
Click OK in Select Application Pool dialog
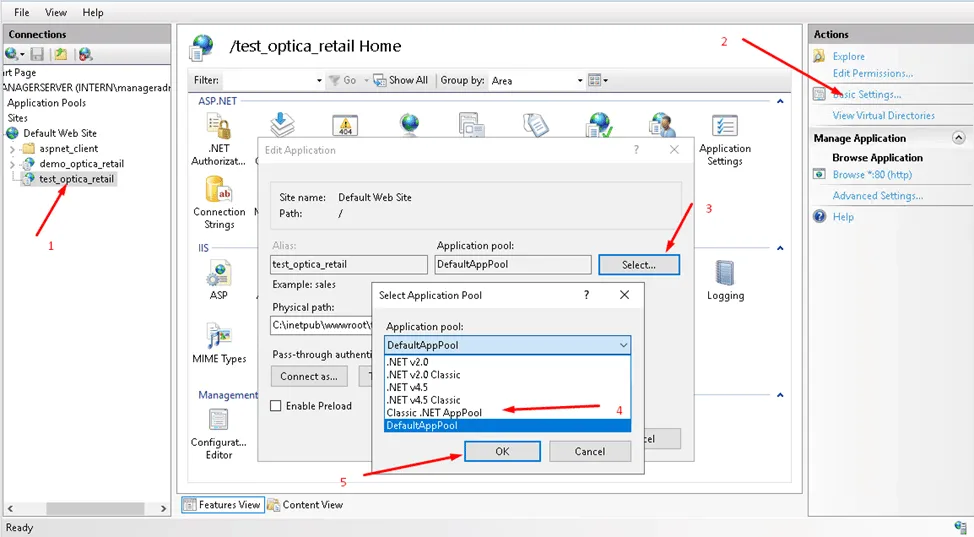(x=502, y=451)
